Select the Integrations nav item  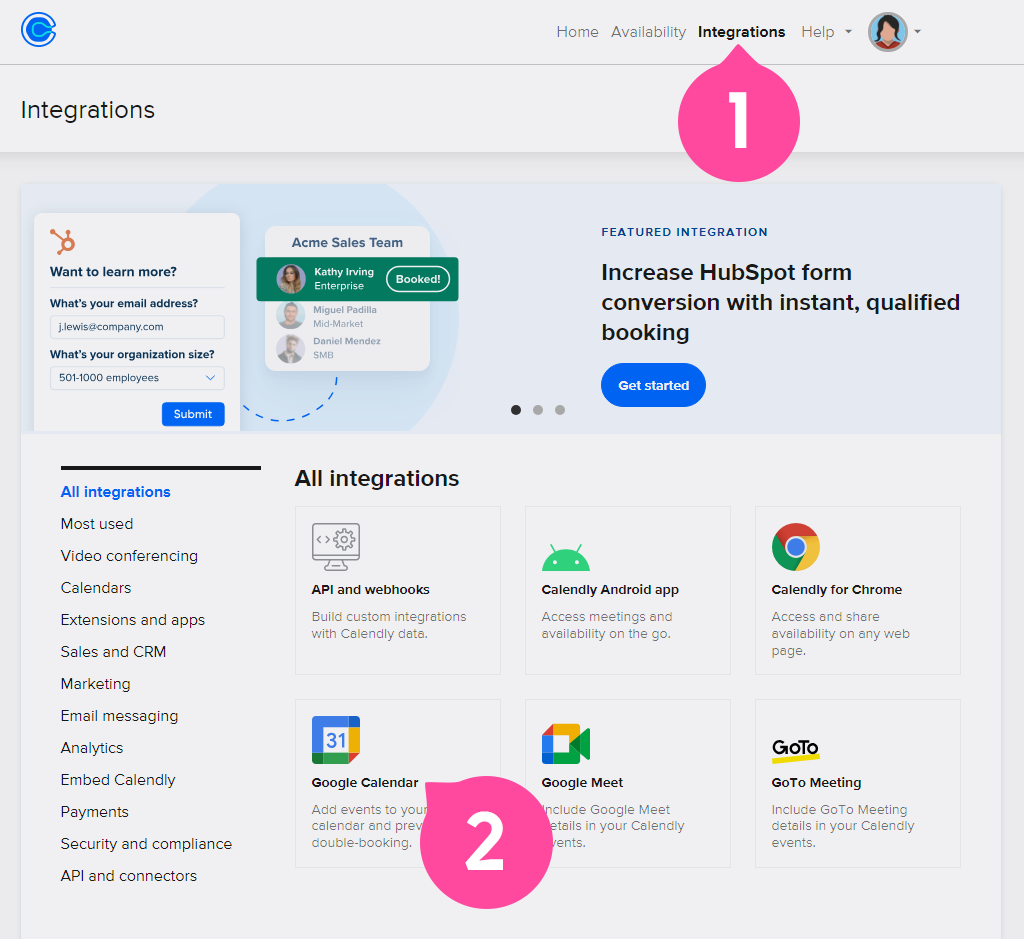(741, 31)
